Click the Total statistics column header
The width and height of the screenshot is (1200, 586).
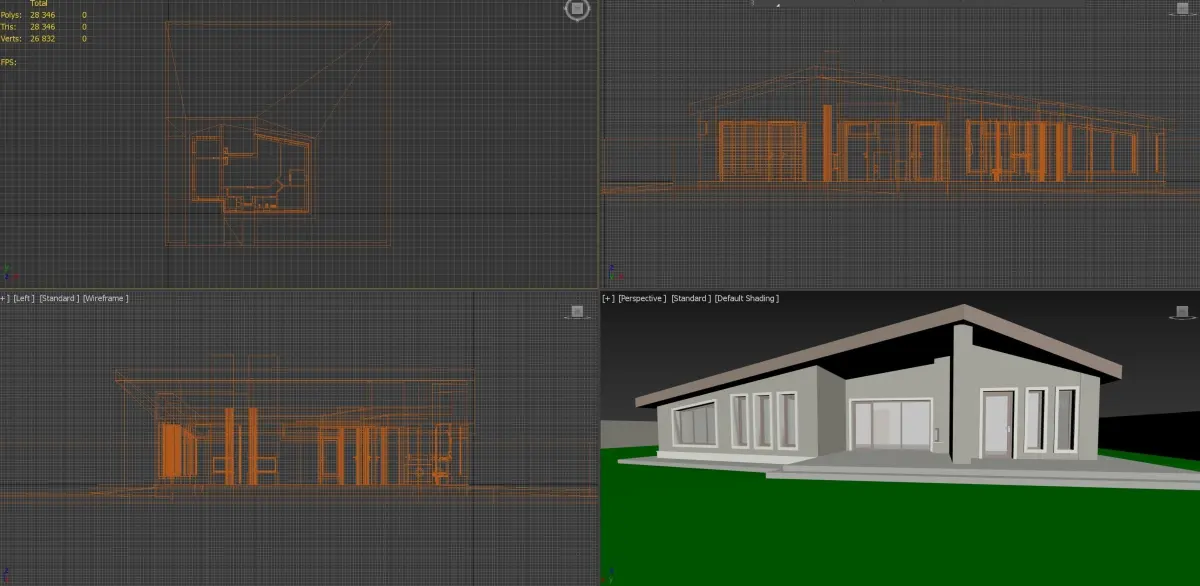click(40, 5)
